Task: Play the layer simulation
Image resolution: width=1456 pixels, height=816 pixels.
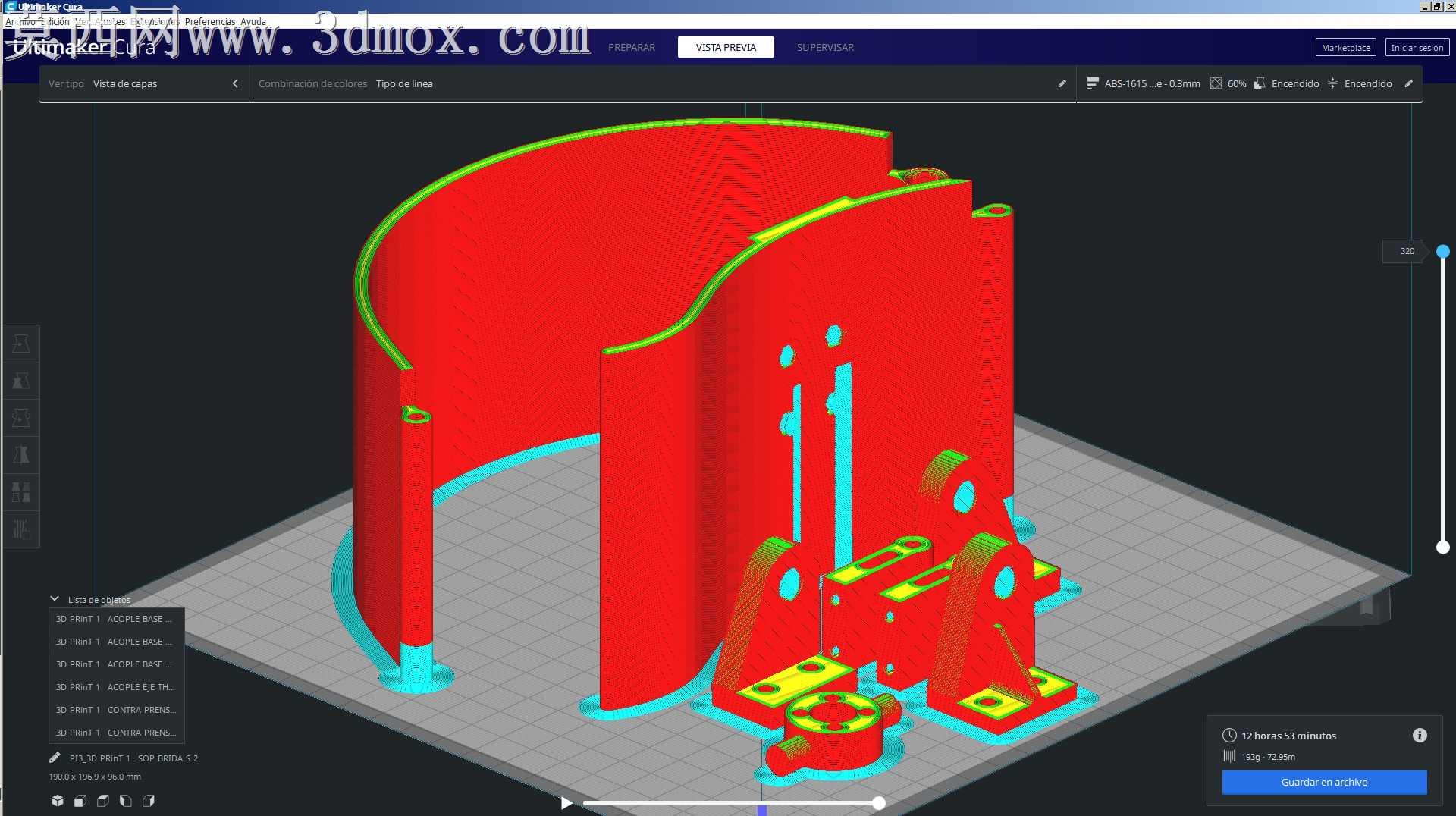Action: click(566, 803)
